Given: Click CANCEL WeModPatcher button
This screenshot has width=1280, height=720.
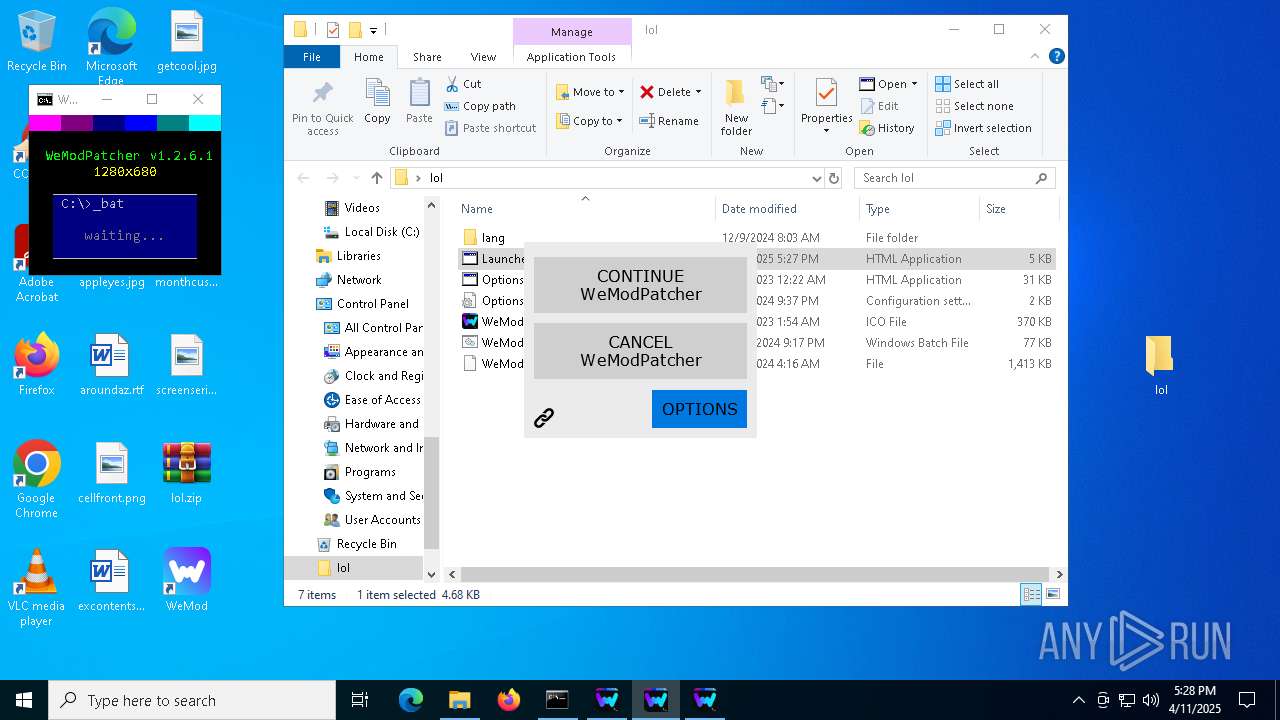Looking at the screenshot, I should coord(640,351).
